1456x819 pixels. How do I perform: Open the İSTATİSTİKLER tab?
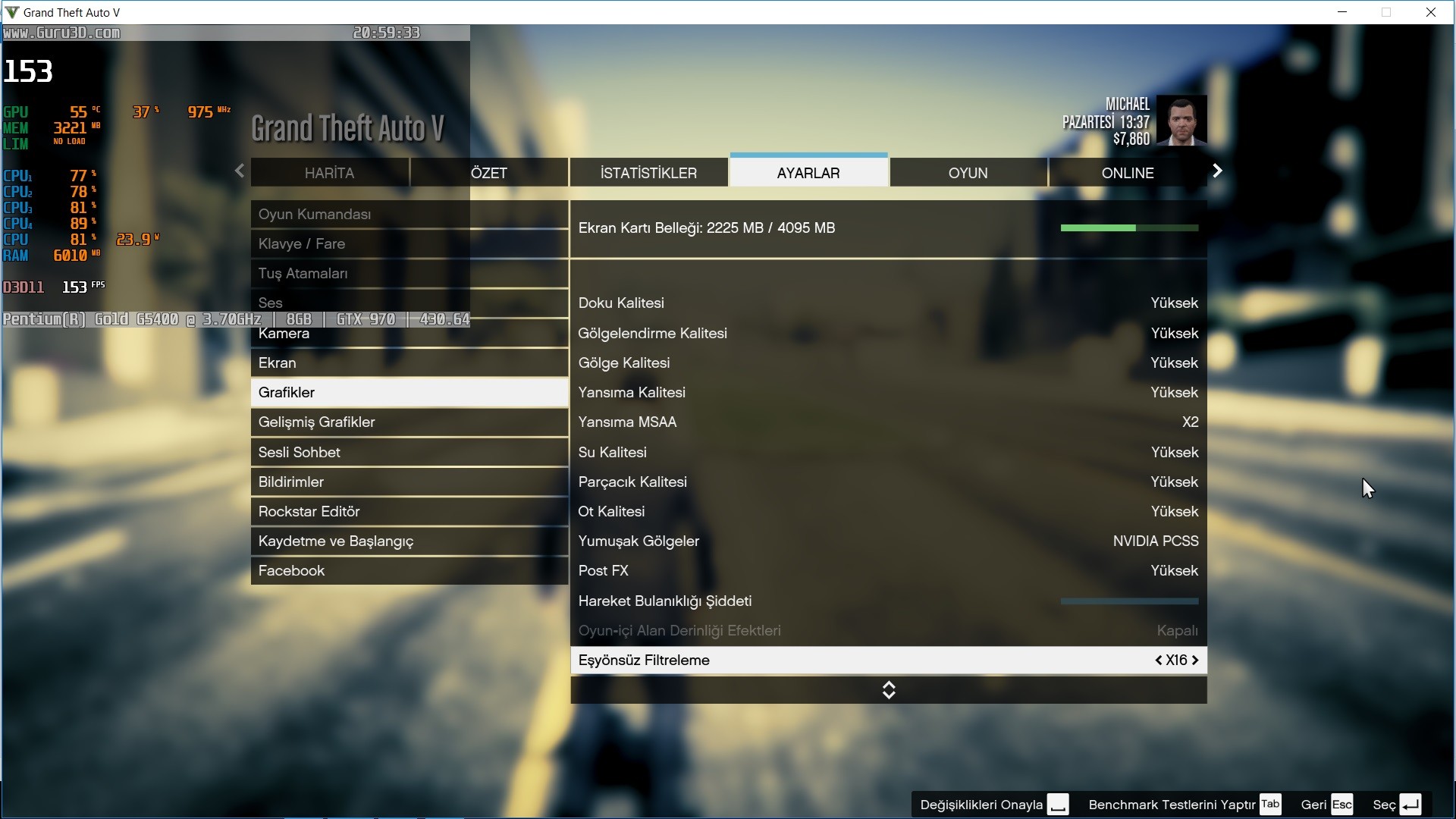pos(648,173)
